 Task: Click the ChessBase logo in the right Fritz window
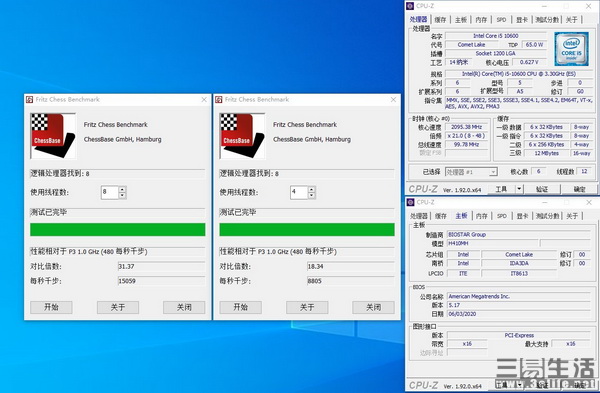242,136
